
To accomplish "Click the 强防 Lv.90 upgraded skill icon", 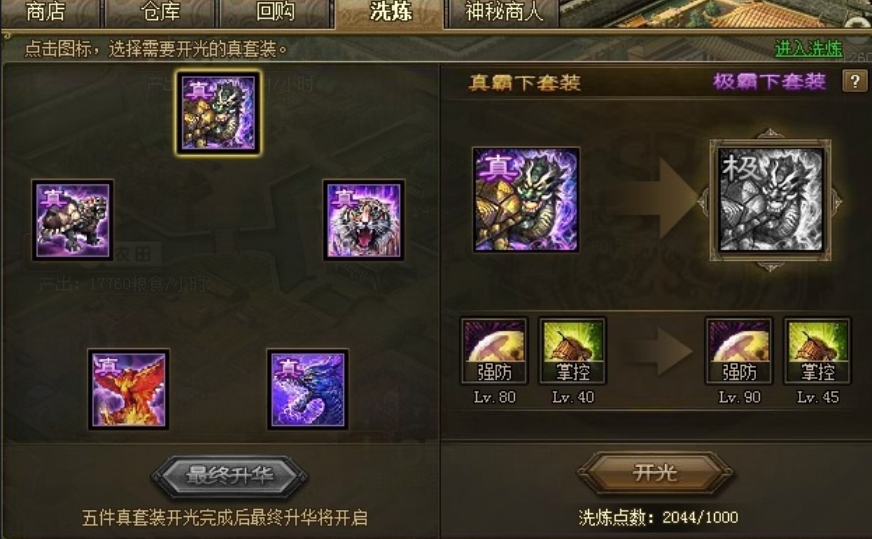I will (x=739, y=351).
